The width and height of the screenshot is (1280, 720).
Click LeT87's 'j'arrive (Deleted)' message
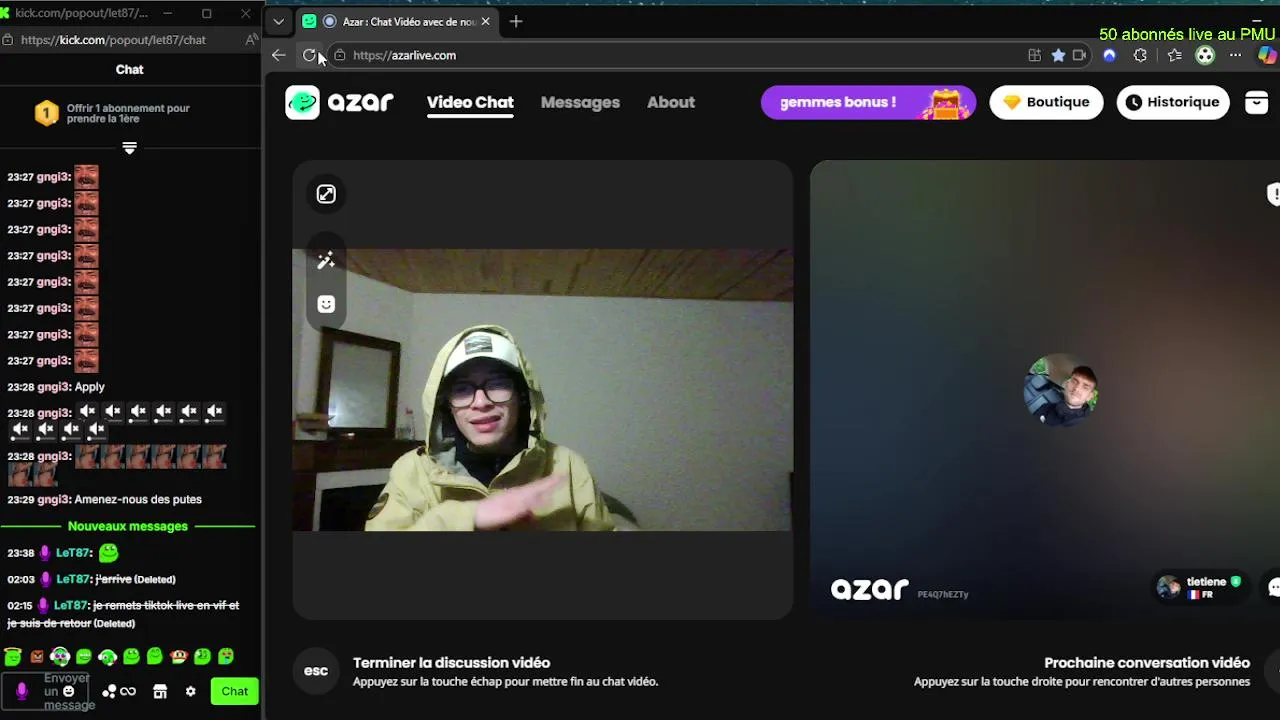click(91, 579)
